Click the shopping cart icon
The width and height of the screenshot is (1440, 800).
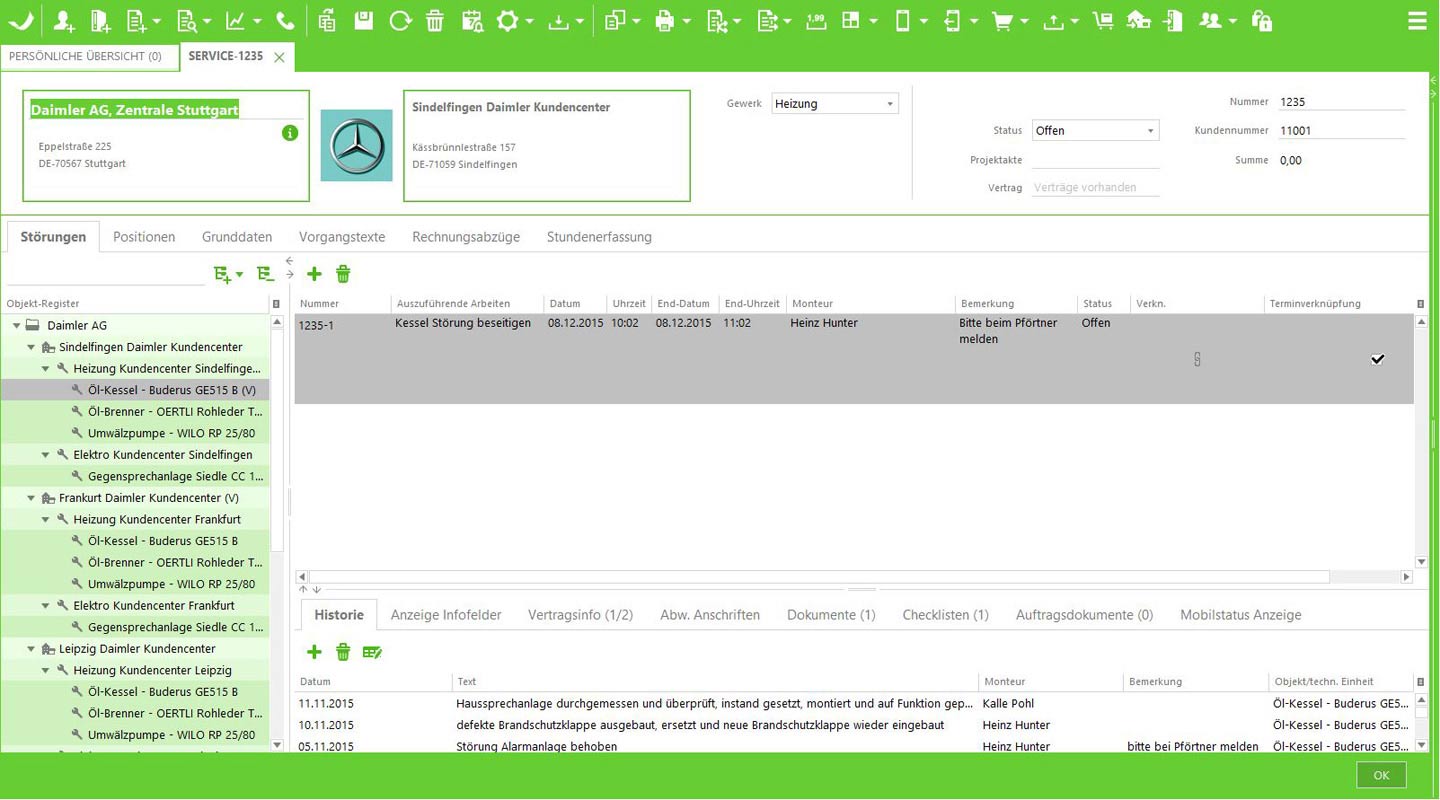click(1002, 20)
